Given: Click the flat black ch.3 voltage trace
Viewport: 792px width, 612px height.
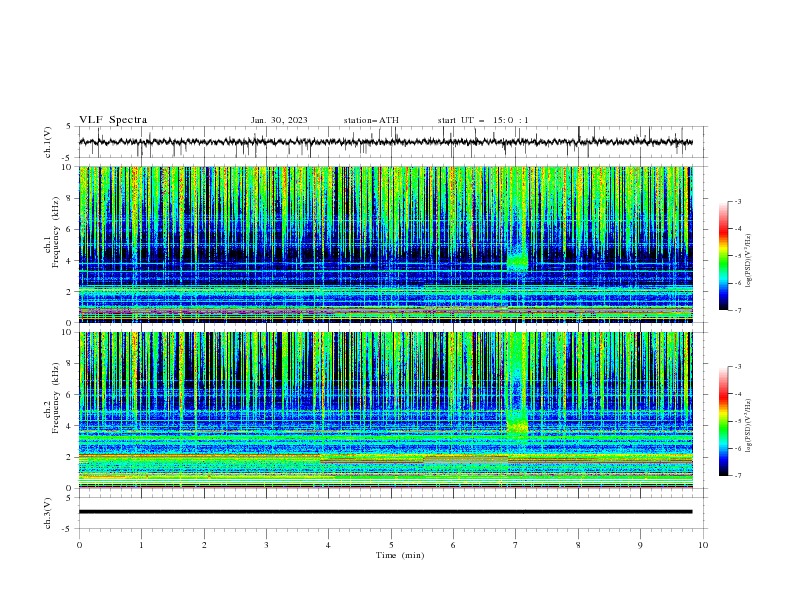Looking at the screenshot, I should (x=385, y=512).
